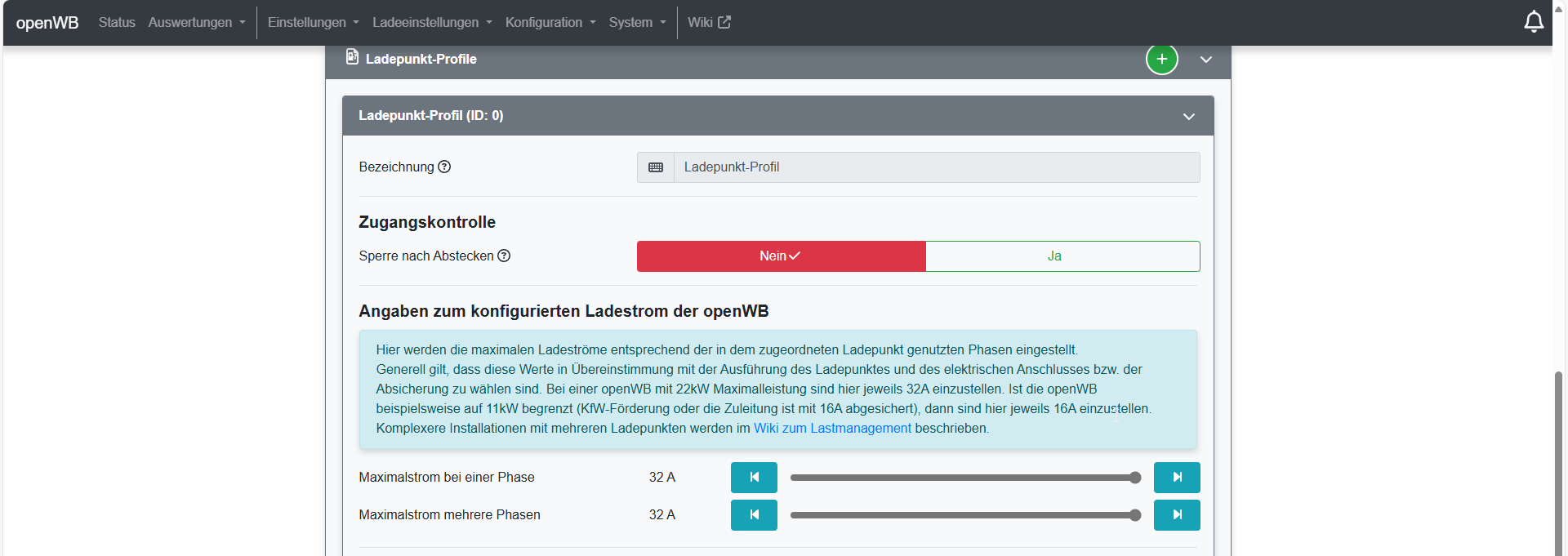Open the Einstellungen dropdown menu
The image size is (1568, 556).
tap(313, 22)
